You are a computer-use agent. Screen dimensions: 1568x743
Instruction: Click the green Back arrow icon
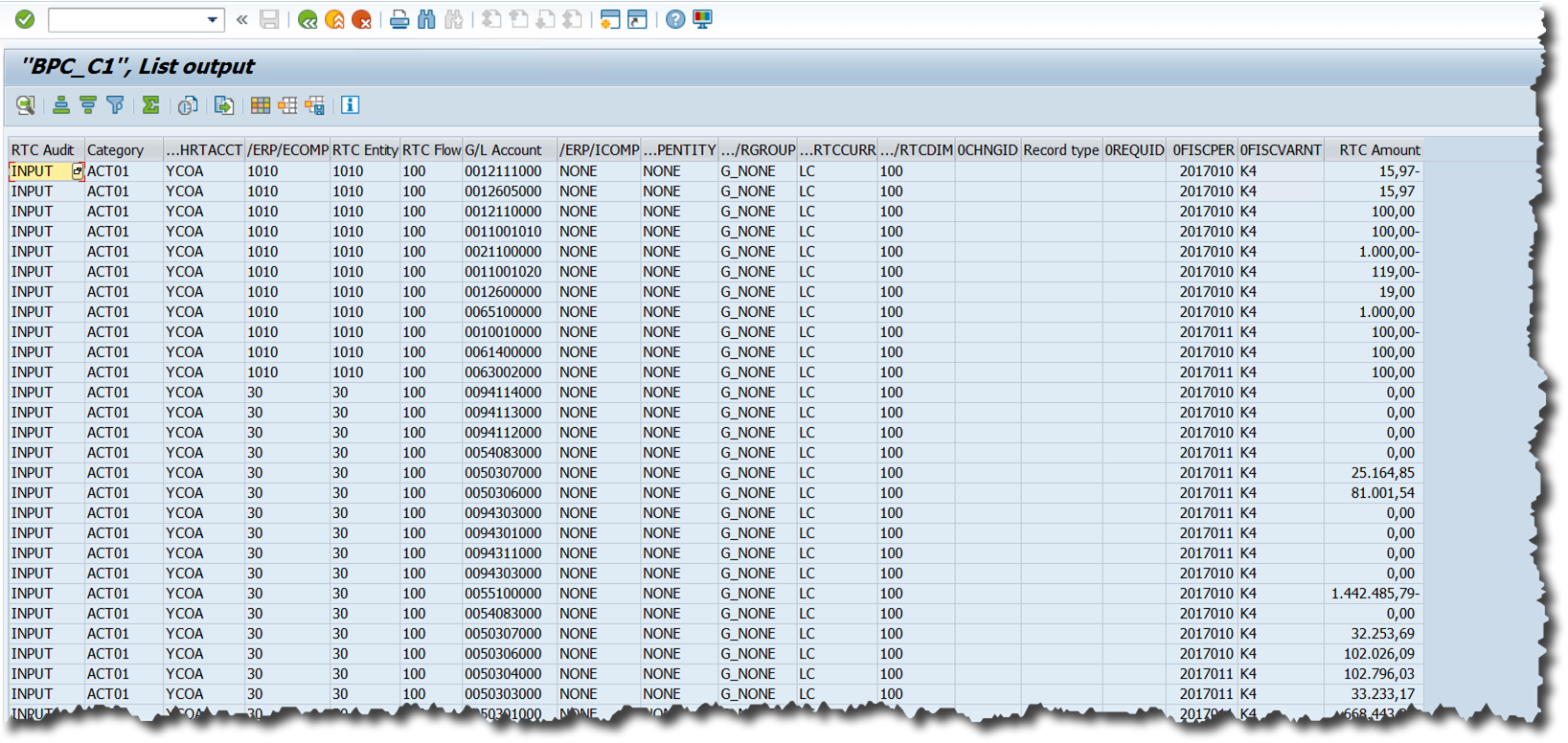click(x=307, y=19)
